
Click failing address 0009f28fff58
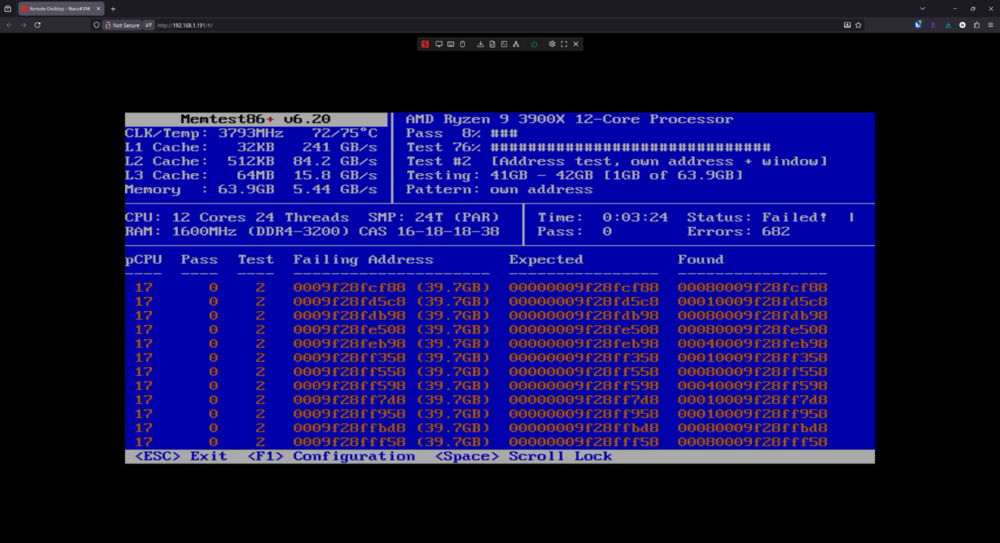pos(349,442)
